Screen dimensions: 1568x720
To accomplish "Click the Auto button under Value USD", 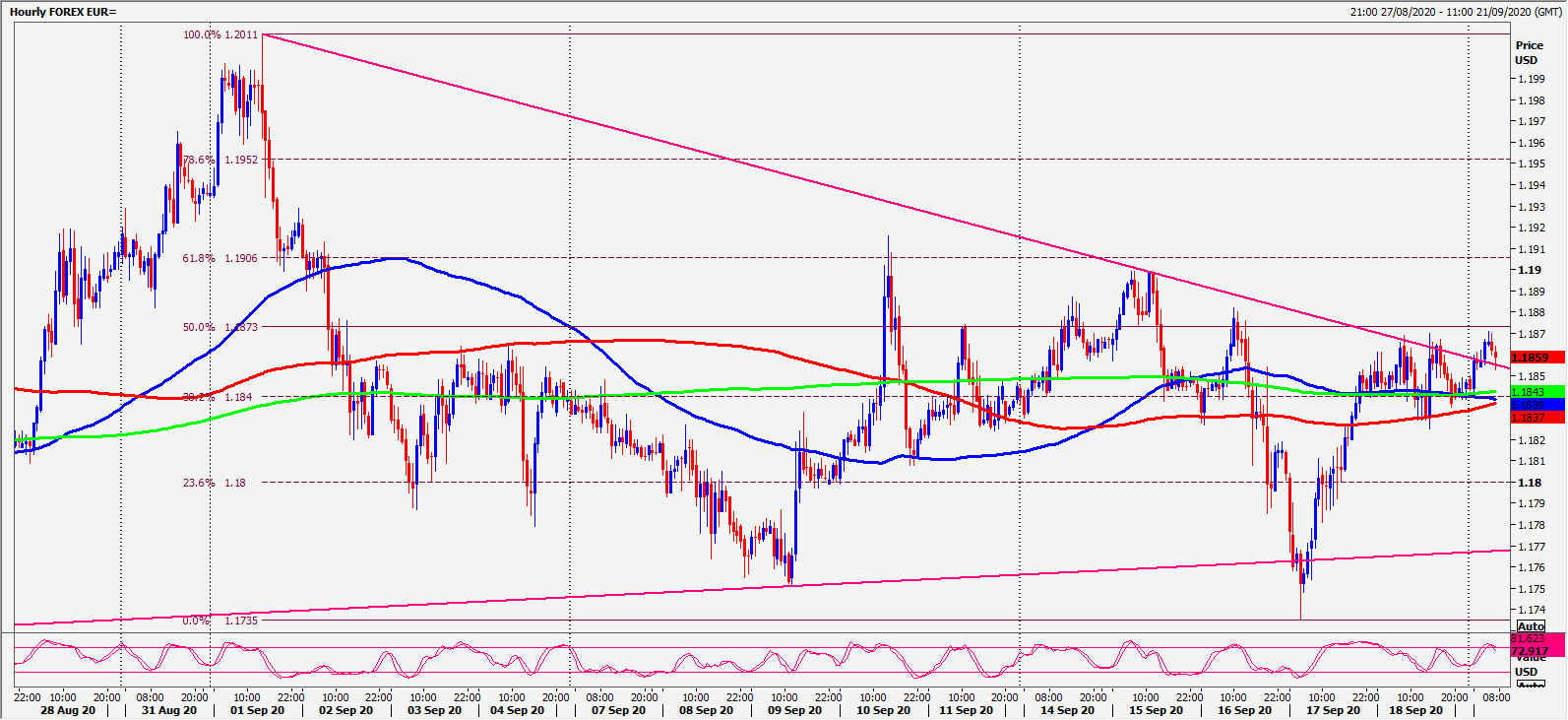I will pos(1531,685).
